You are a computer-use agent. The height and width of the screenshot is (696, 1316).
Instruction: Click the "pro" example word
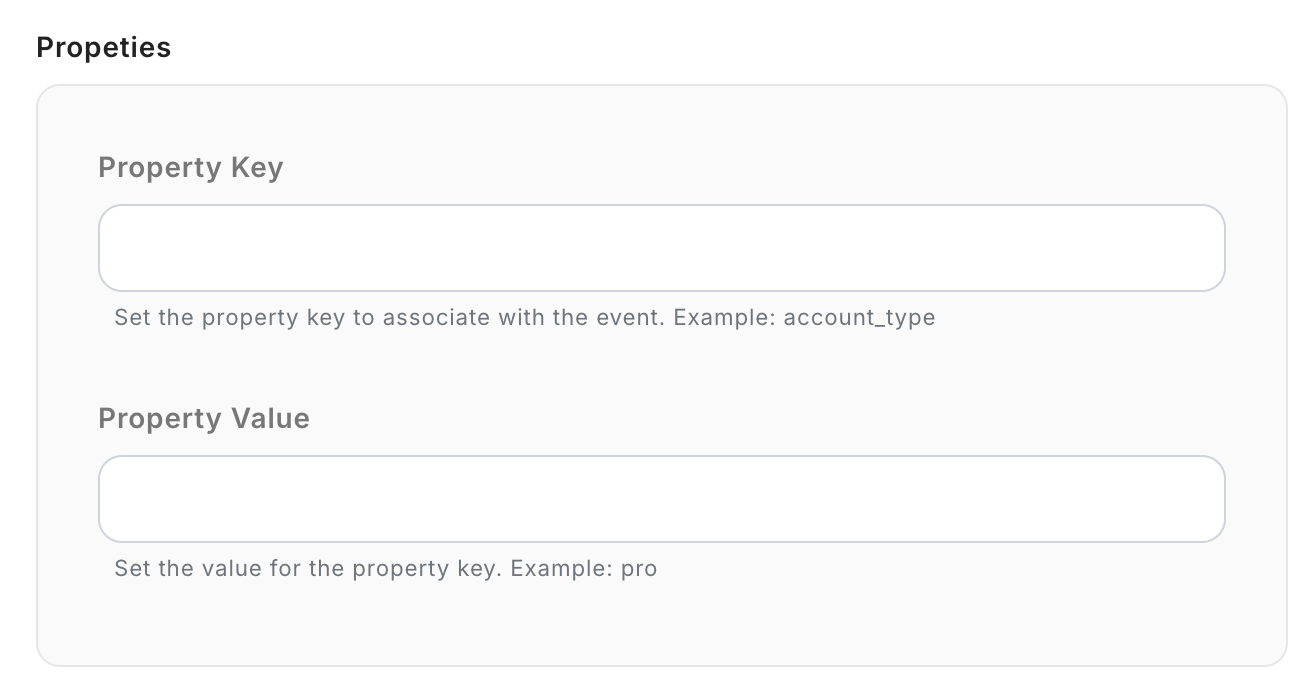[639, 569]
